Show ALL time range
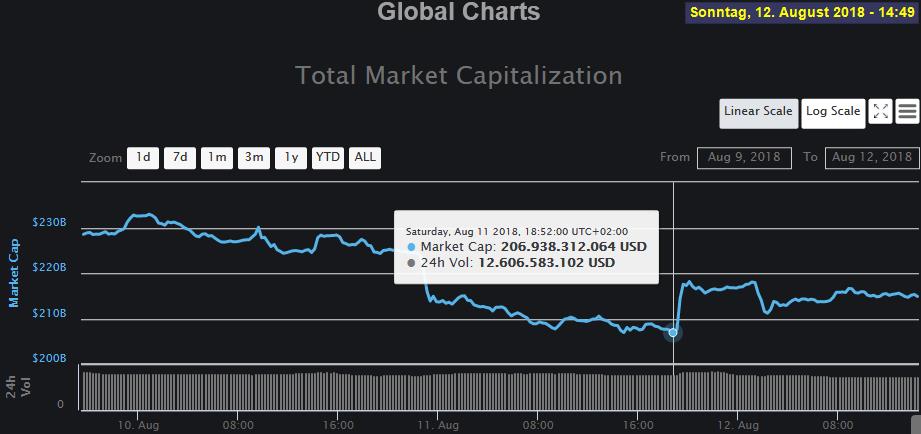 pos(365,157)
